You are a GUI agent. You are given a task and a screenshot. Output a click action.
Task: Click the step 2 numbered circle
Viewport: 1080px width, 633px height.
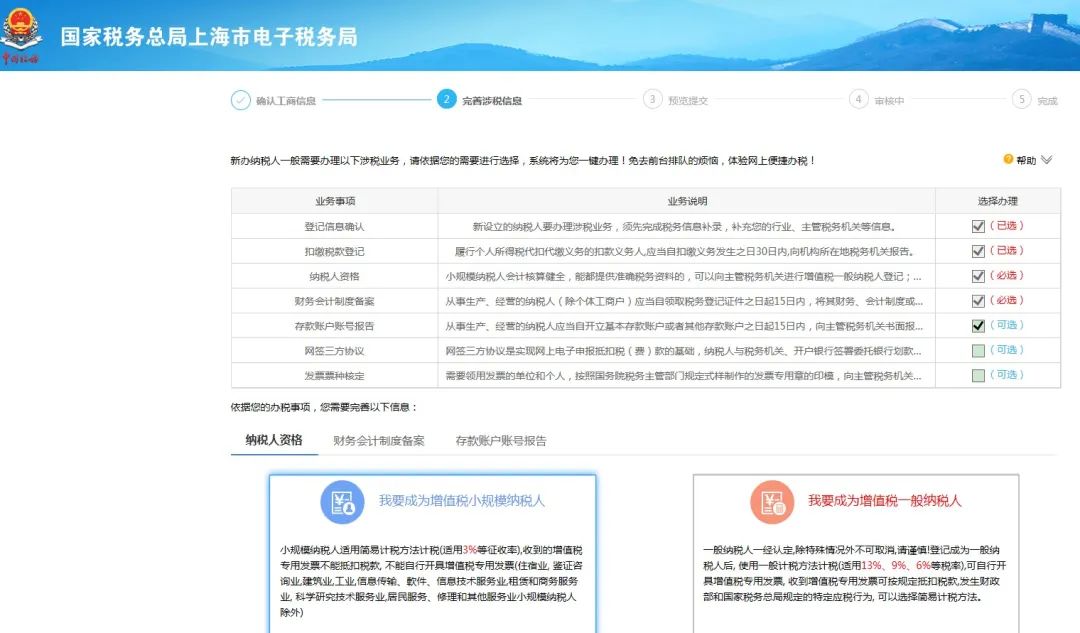(447, 99)
